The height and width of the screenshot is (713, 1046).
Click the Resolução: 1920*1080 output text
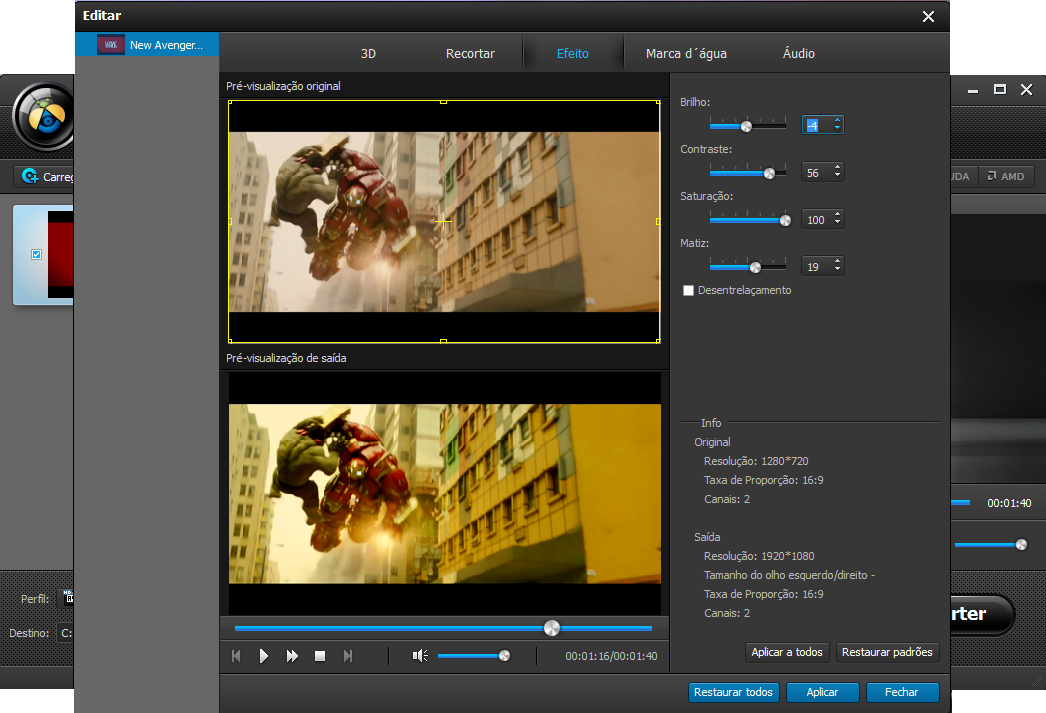tap(759, 556)
